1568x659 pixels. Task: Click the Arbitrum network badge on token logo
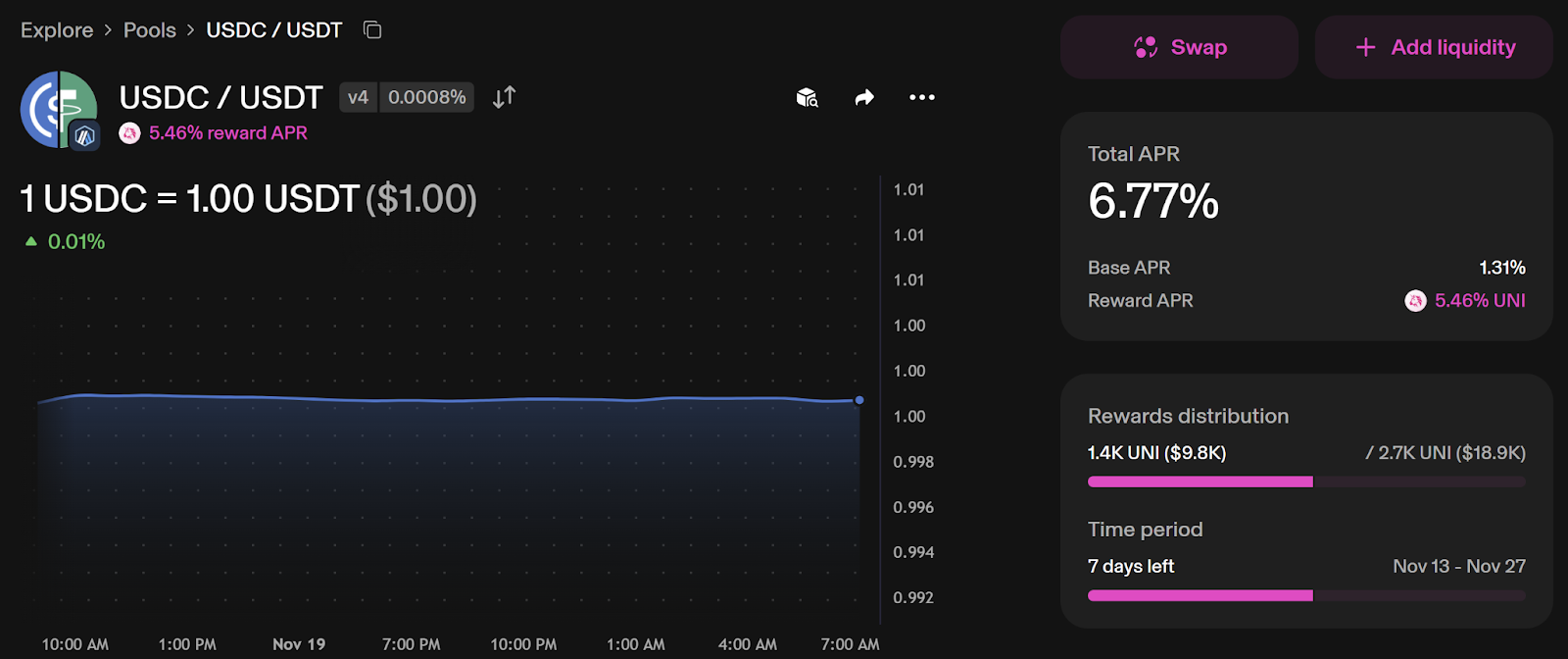tap(85, 136)
